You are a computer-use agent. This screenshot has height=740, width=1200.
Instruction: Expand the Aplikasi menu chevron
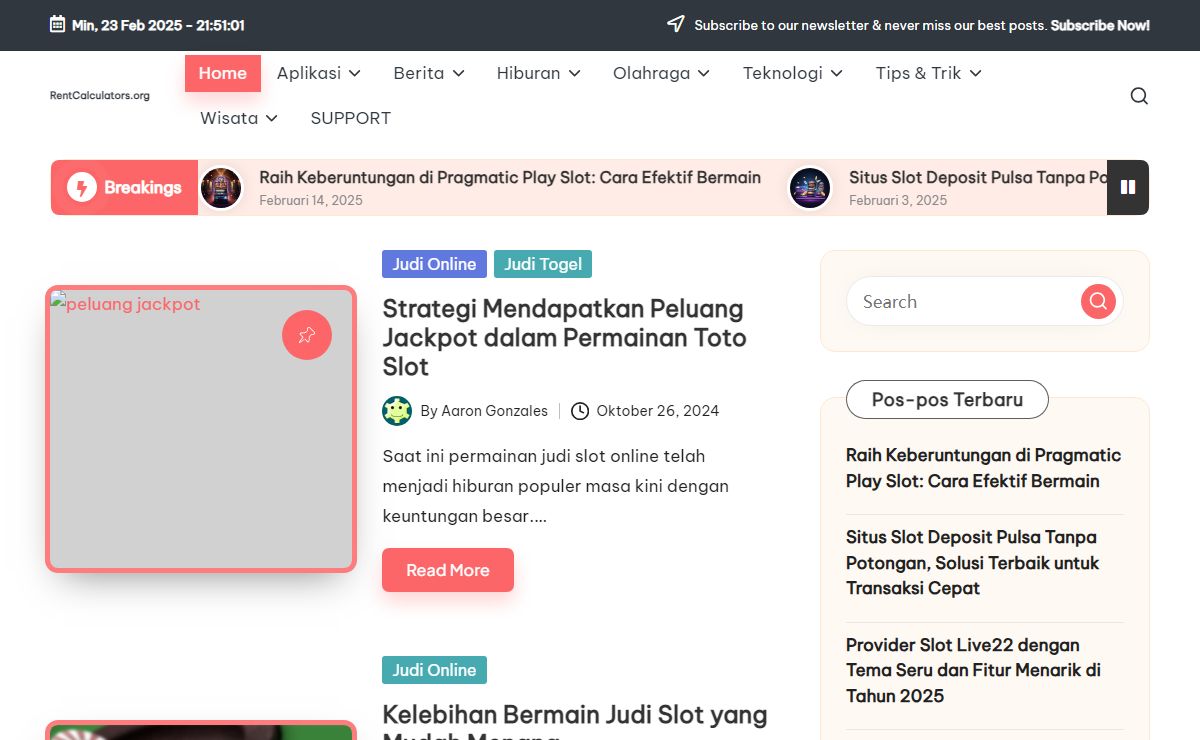pos(354,73)
